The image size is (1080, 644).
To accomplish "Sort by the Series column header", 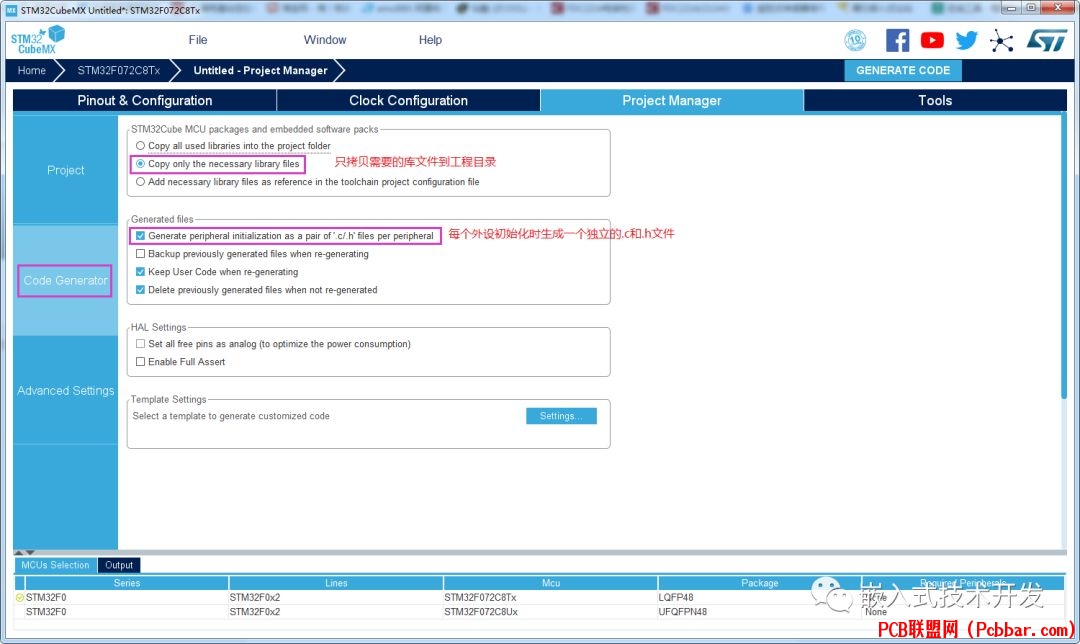I will click(127, 583).
